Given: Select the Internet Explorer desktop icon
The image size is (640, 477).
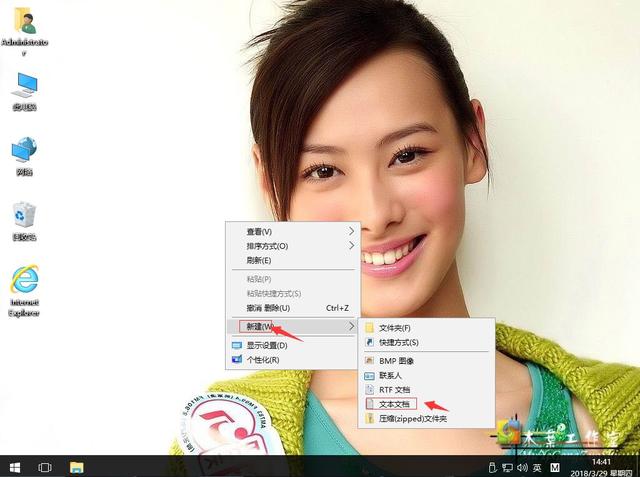Looking at the screenshot, I should (x=24, y=291).
